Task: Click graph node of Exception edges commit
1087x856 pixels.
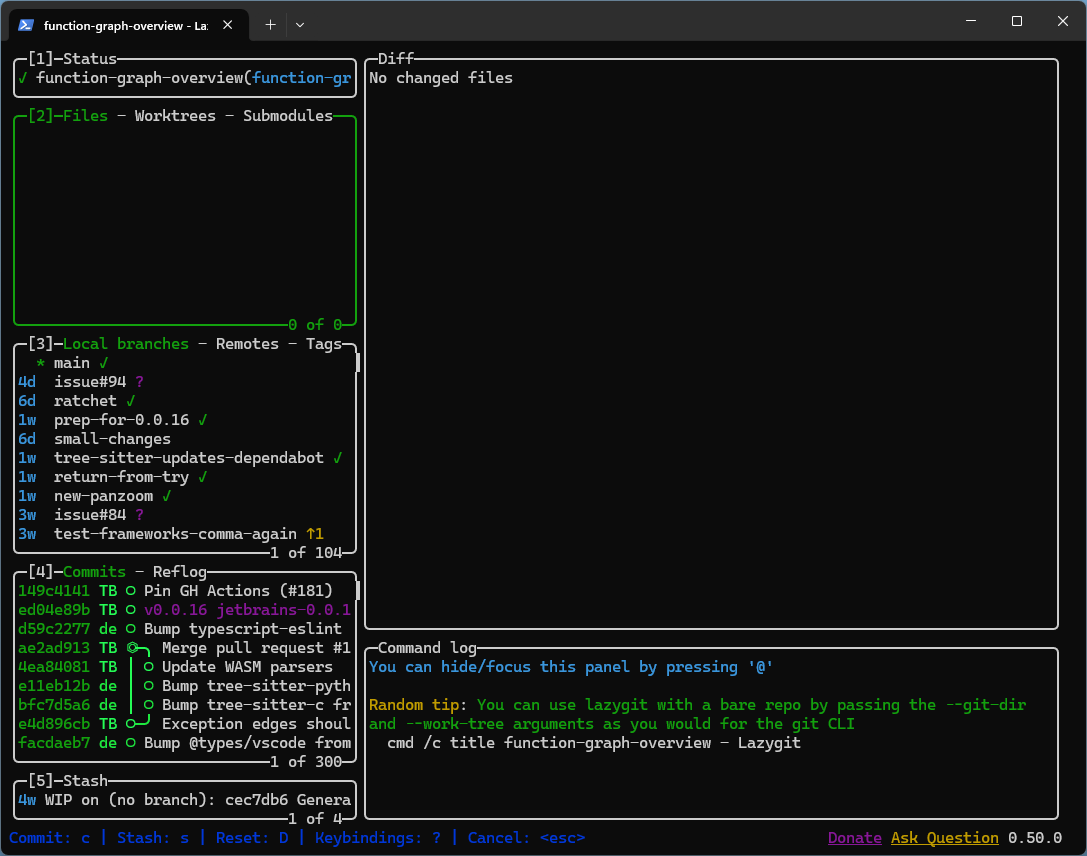Action: pos(131,724)
